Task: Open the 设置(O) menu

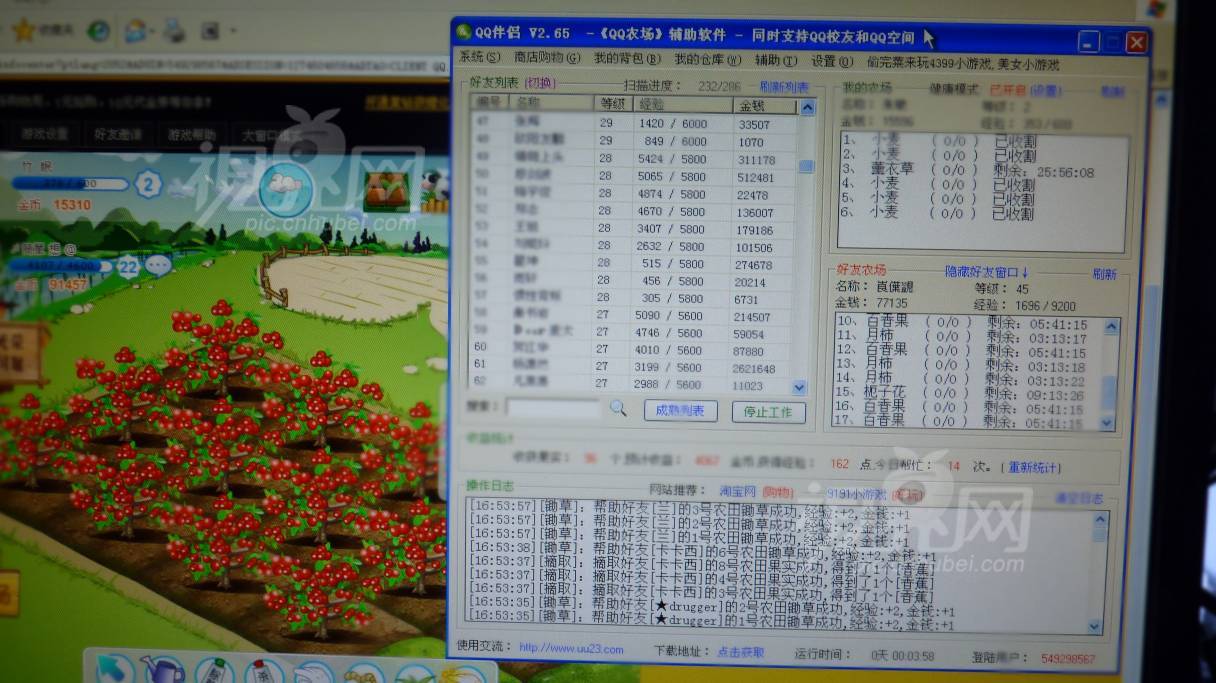Action: coord(829,61)
